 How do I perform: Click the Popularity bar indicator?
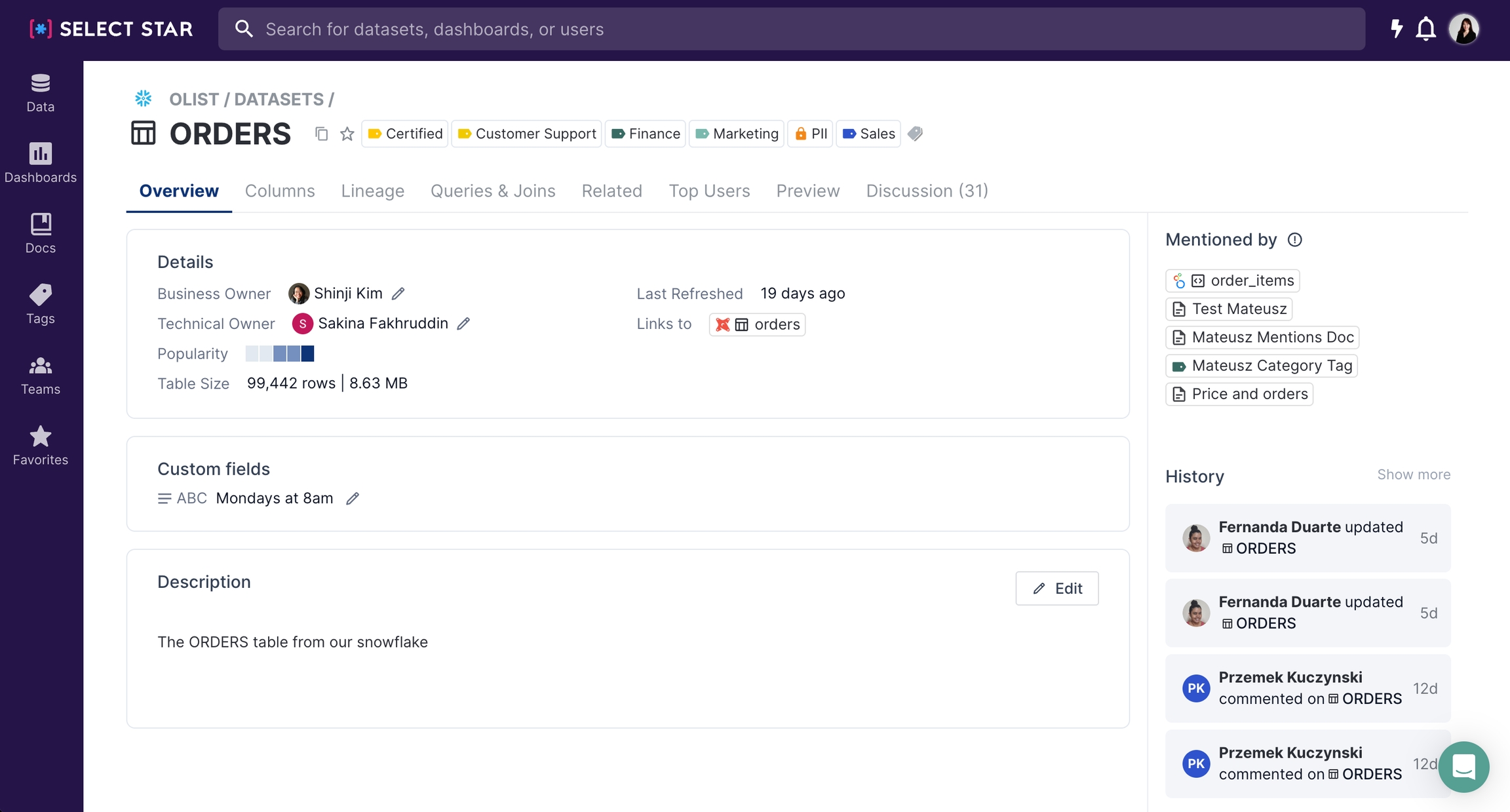[280, 354]
